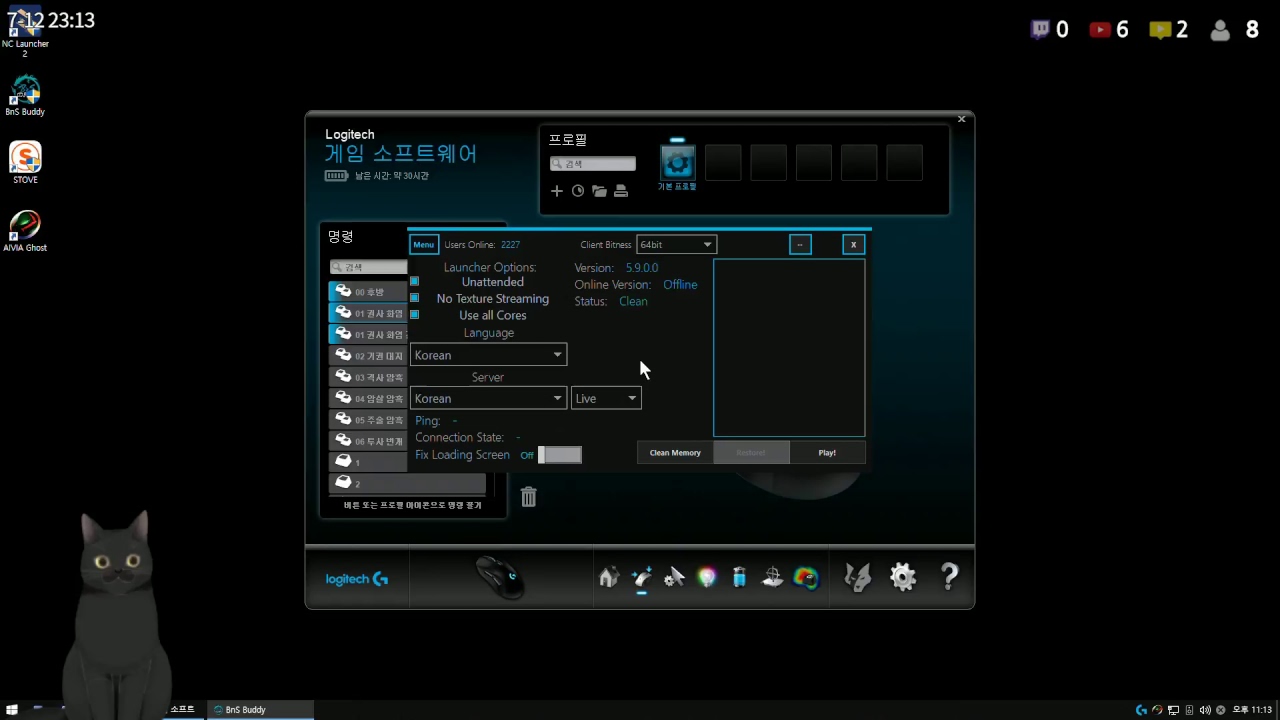The height and width of the screenshot is (720, 1280).
Task: Click the import/export folder icon
Action: pyautogui.click(x=599, y=191)
